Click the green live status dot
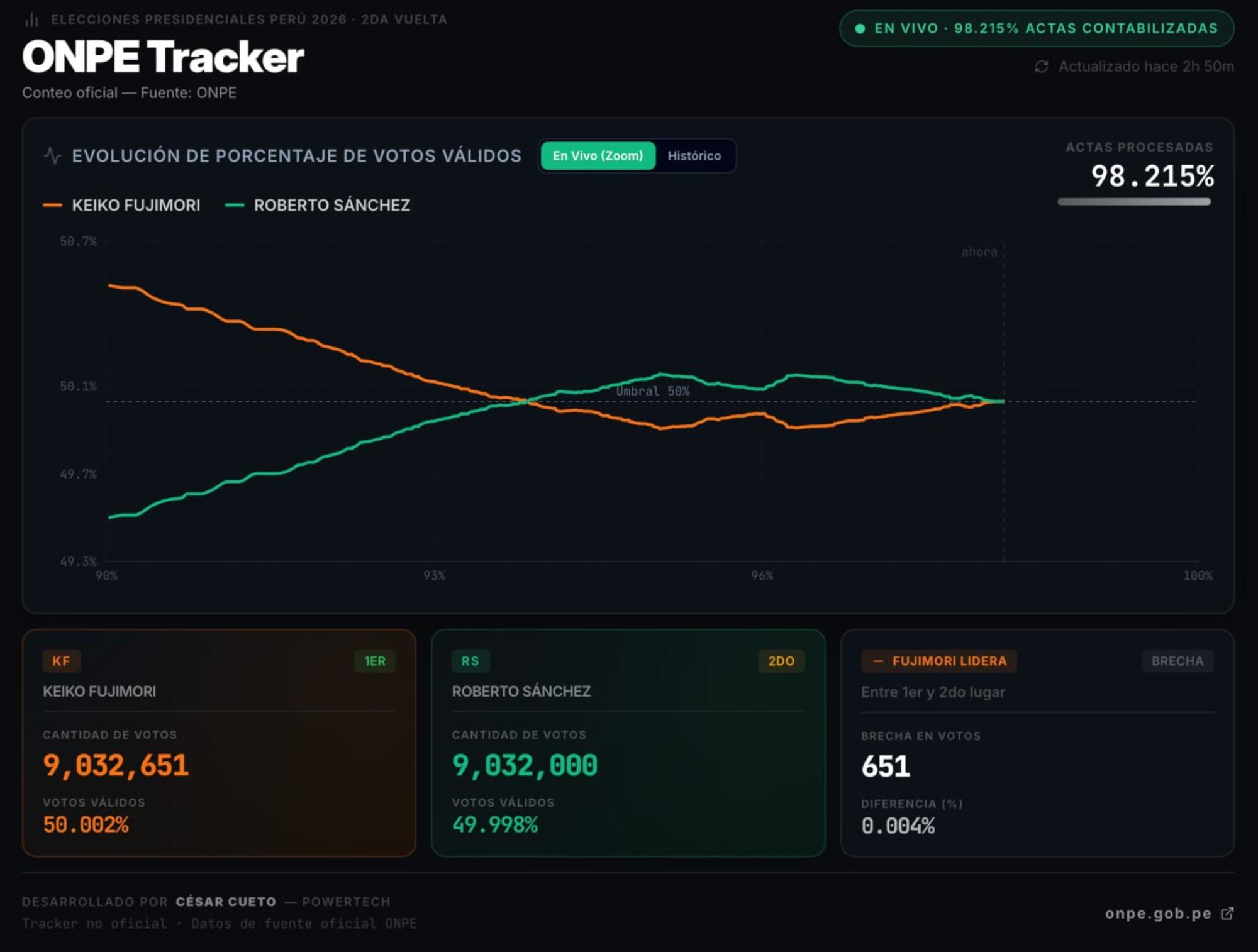 [x=860, y=28]
